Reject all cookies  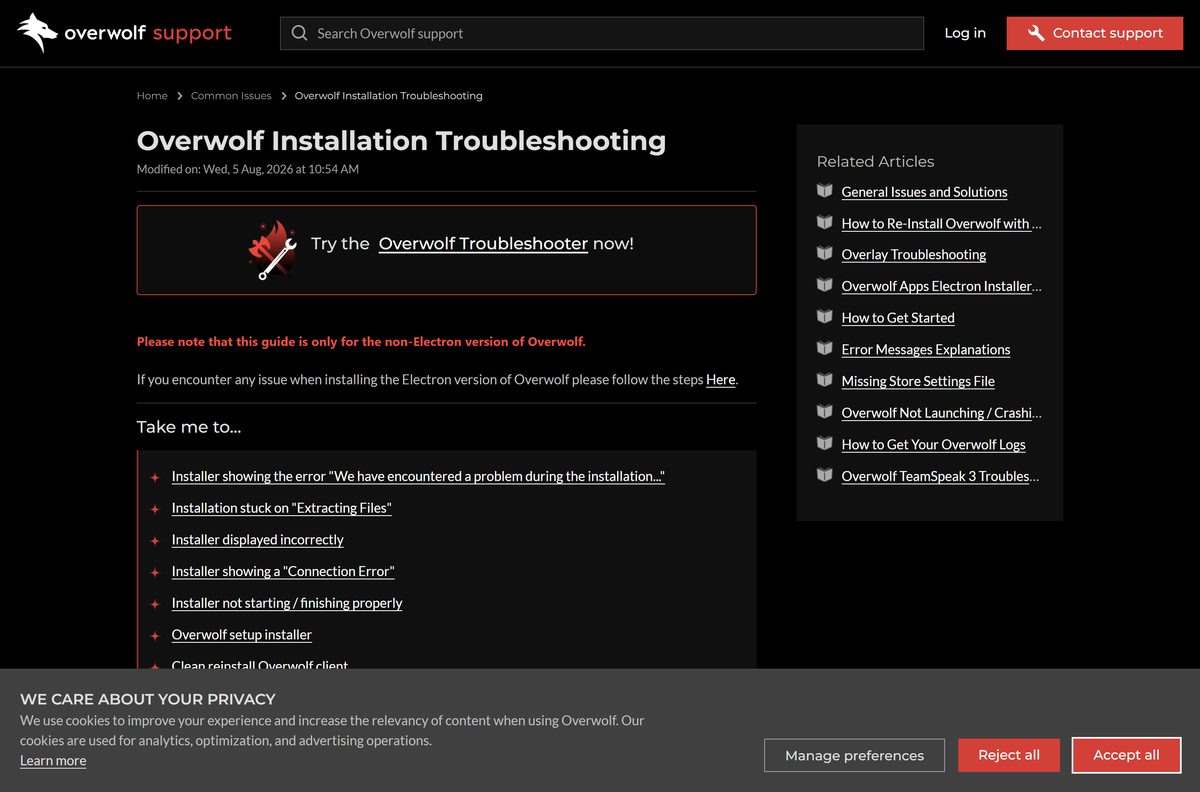click(x=1009, y=755)
